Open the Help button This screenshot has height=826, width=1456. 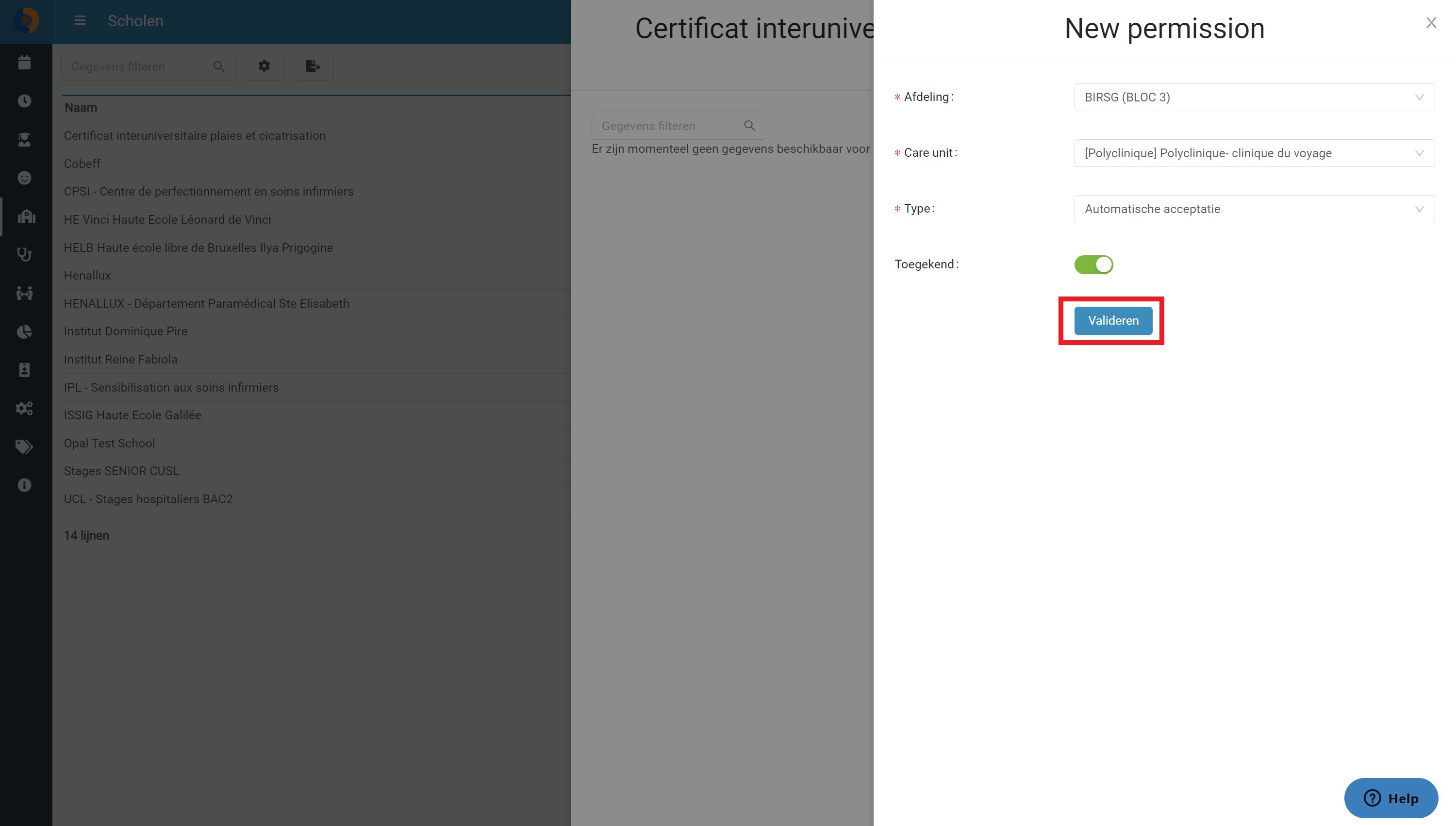click(1391, 798)
